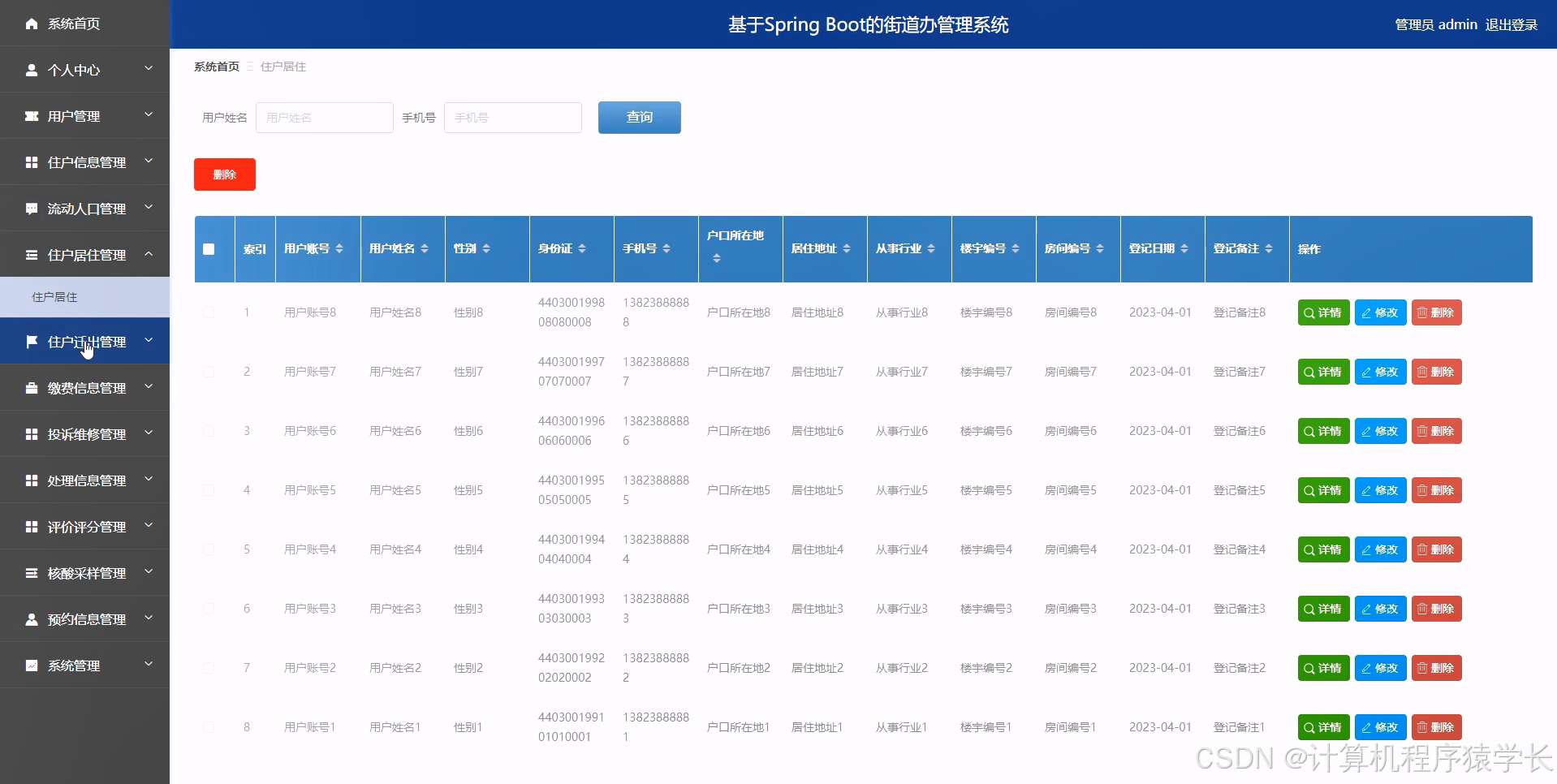Collapse the 住户居住管理 section
Image resolution: width=1557 pixels, height=784 pixels.
point(85,254)
